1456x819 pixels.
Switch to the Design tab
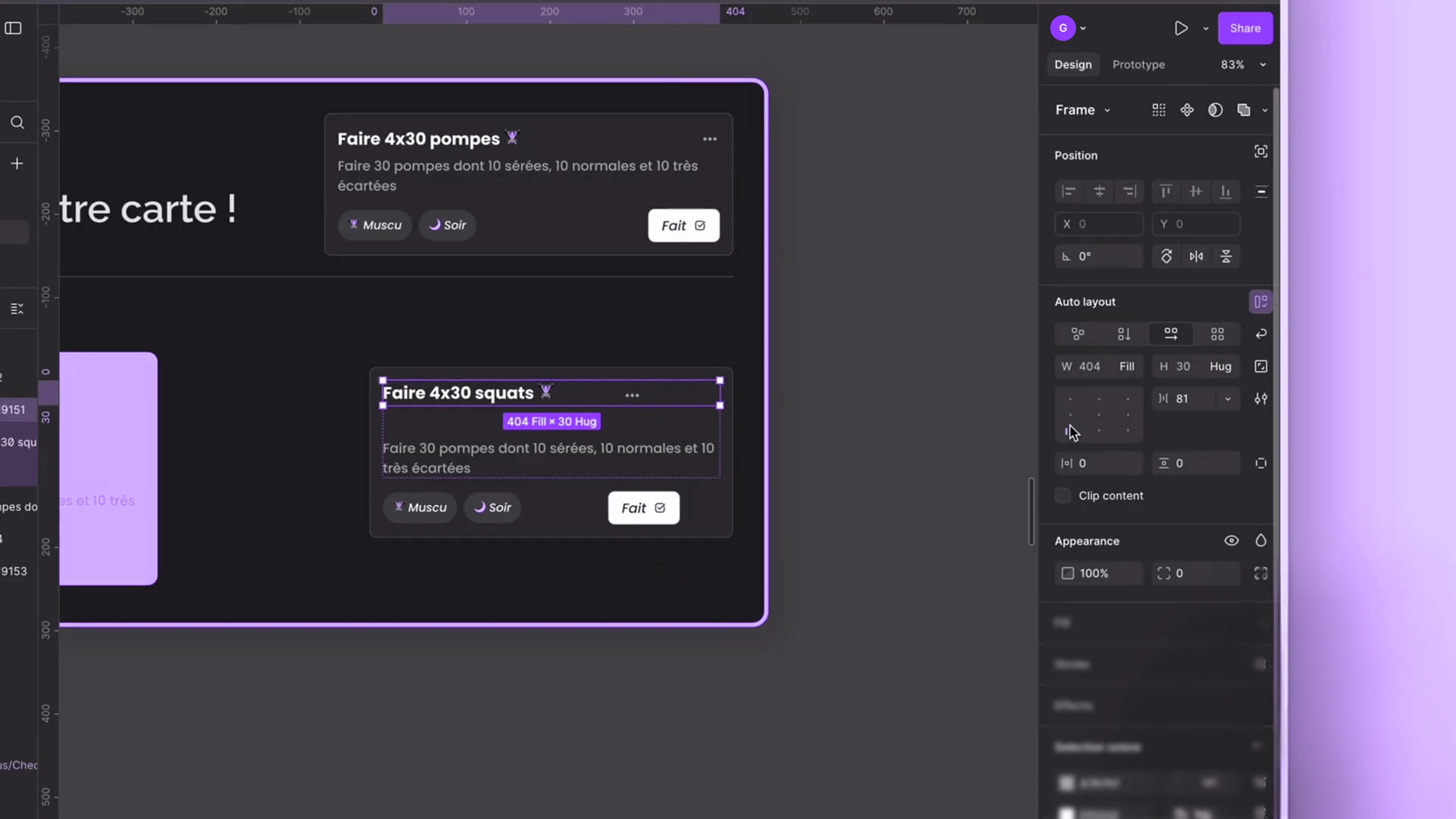pos(1073,64)
